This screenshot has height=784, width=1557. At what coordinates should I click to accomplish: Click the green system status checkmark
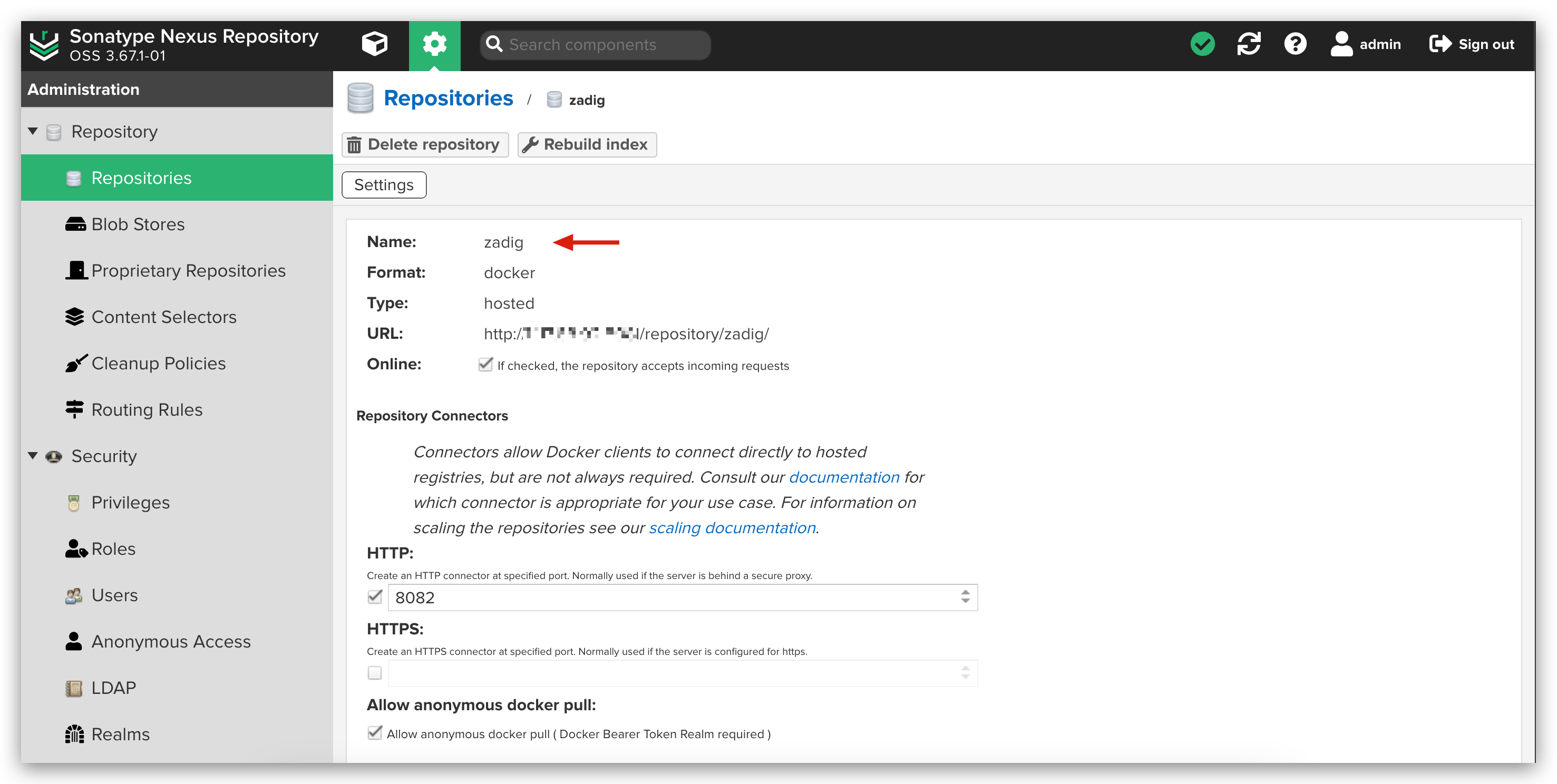click(x=1202, y=44)
